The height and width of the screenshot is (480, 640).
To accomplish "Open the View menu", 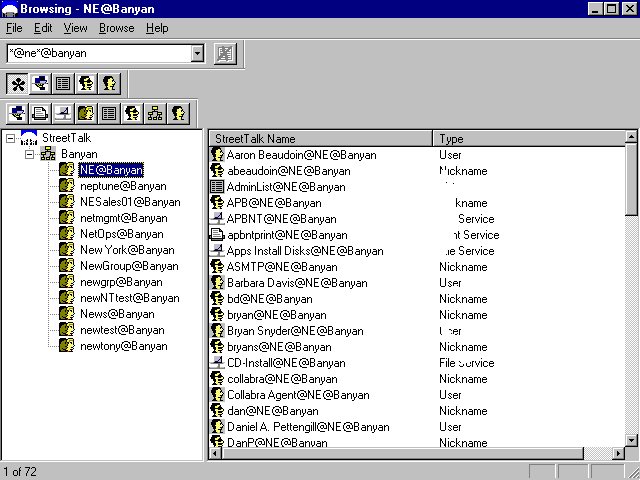I will click(76, 28).
